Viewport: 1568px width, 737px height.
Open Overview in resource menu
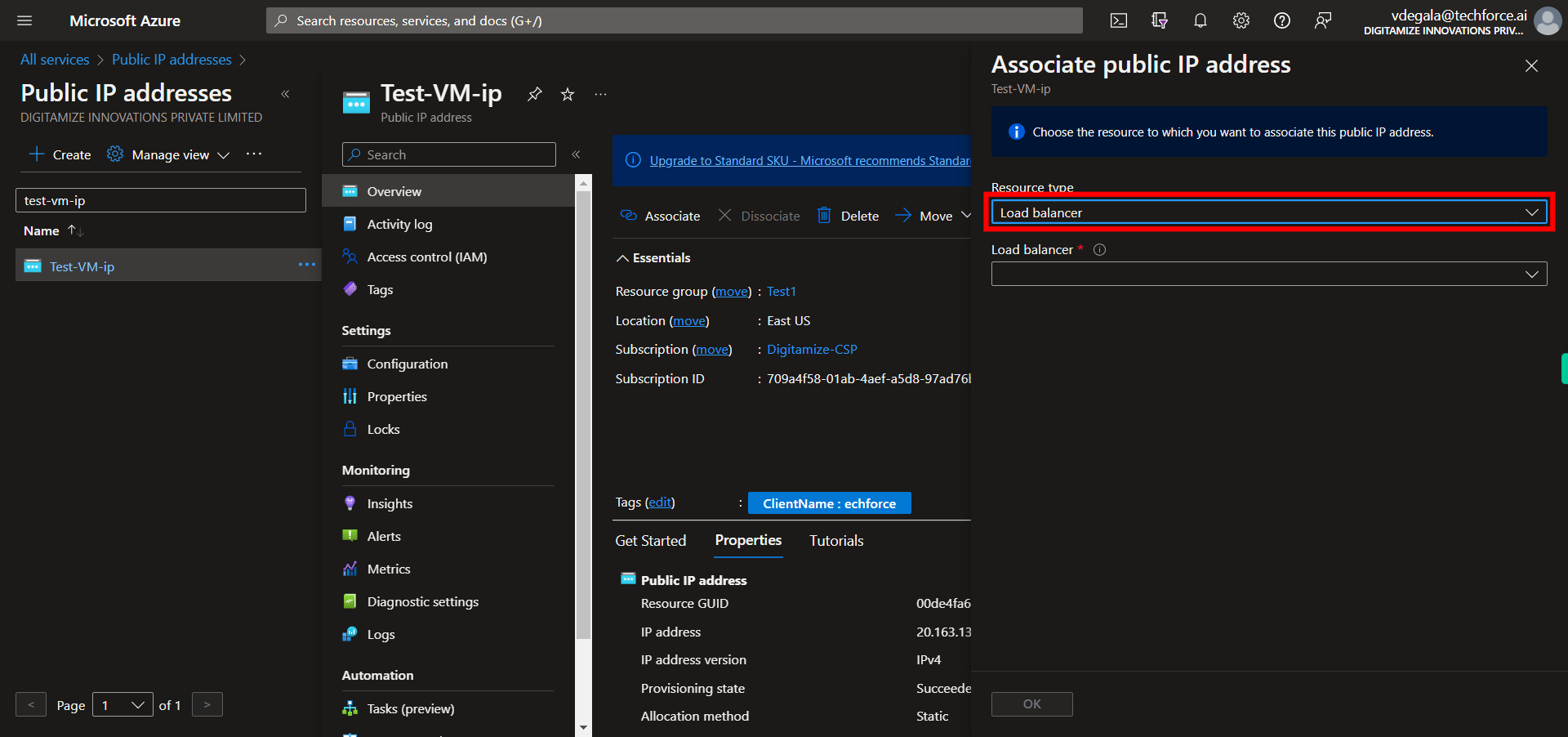448,191
